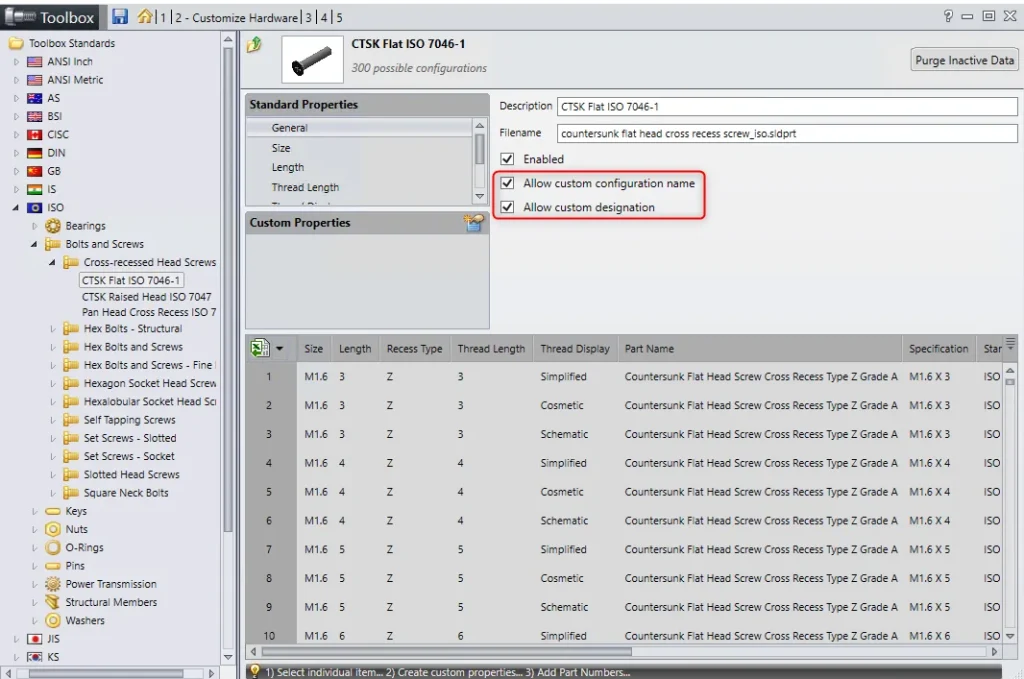Collapse the Cross-recessed Head Screws folder
The height and width of the screenshot is (679, 1024).
(x=53, y=262)
